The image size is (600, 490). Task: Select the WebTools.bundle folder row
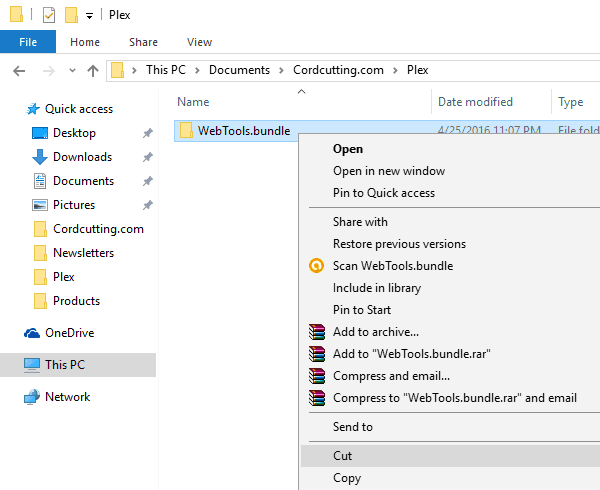(387, 131)
